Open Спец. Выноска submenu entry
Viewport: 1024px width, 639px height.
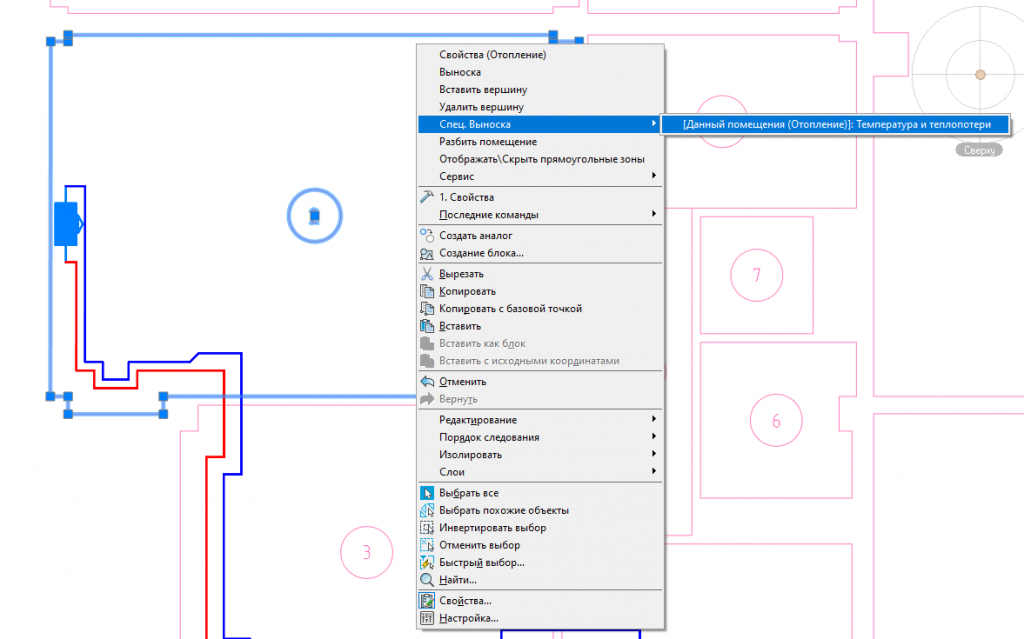click(x=539, y=124)
